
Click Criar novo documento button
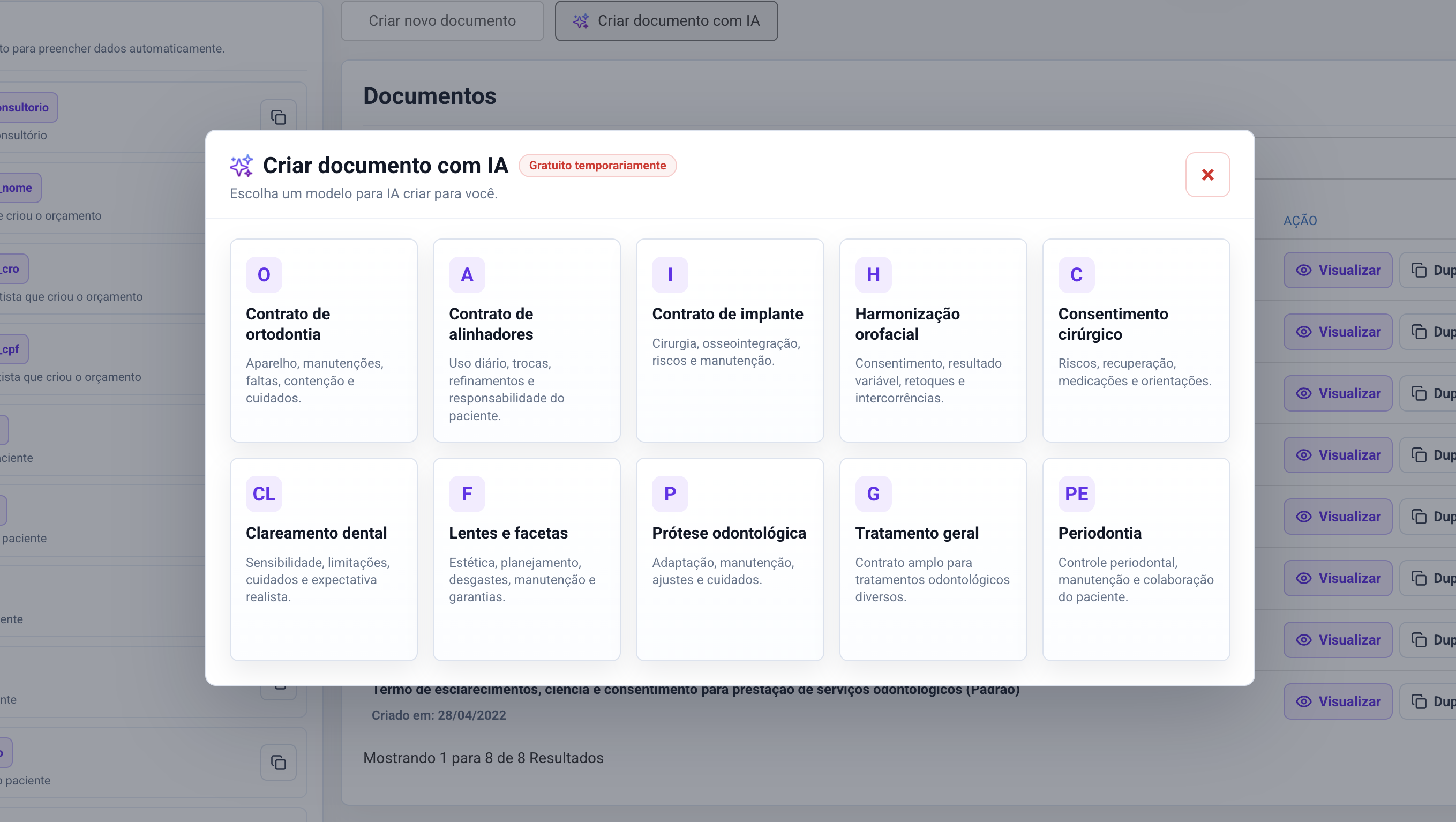pyautogui.click(x=442, y=21)
